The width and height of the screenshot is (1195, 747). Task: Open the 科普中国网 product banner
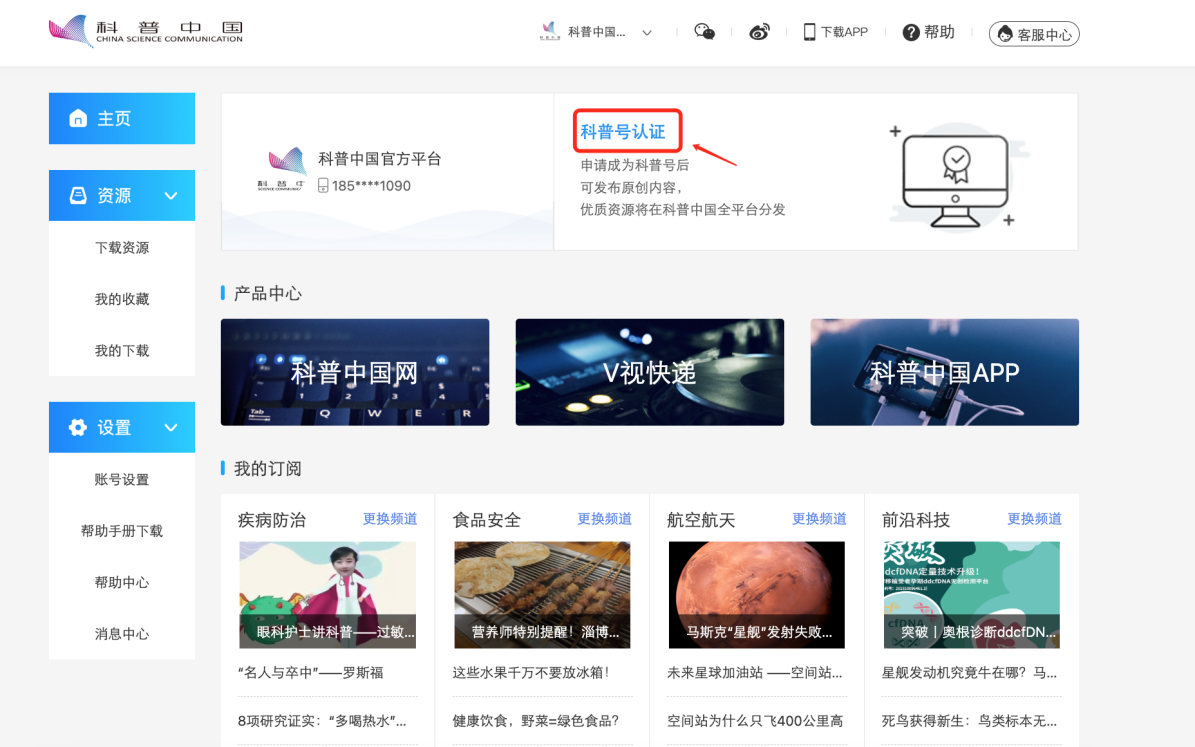coord(355,372)
